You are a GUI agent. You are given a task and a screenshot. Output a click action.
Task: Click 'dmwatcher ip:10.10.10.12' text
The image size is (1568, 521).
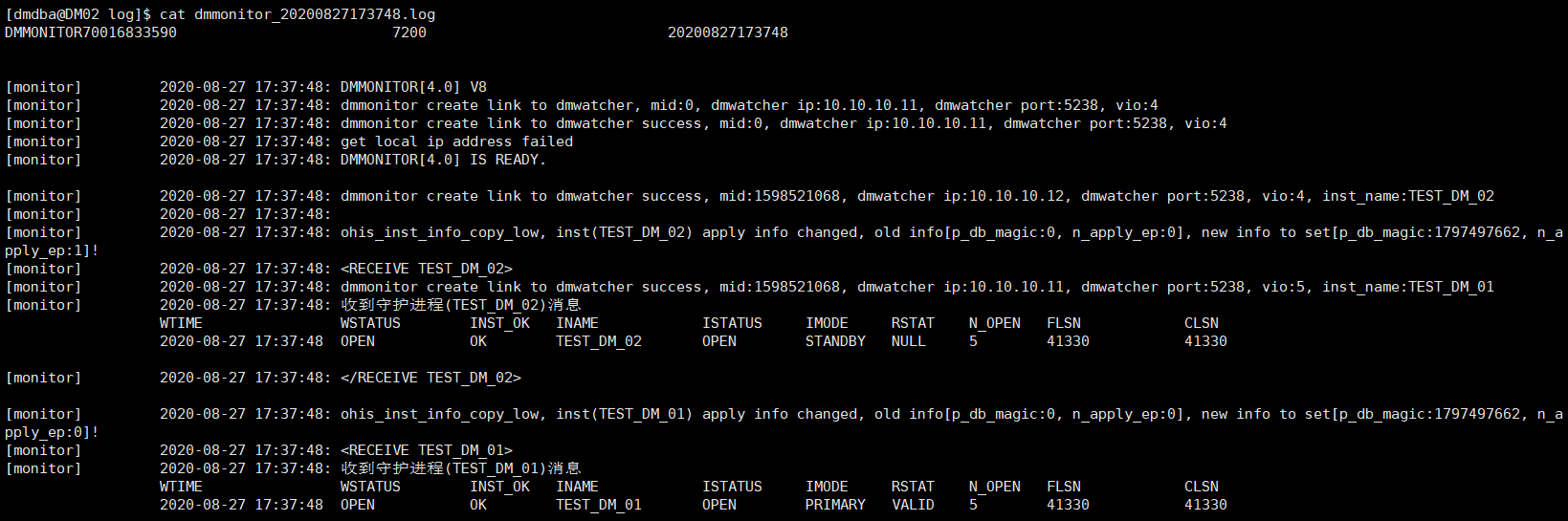(x=961, y=196)
